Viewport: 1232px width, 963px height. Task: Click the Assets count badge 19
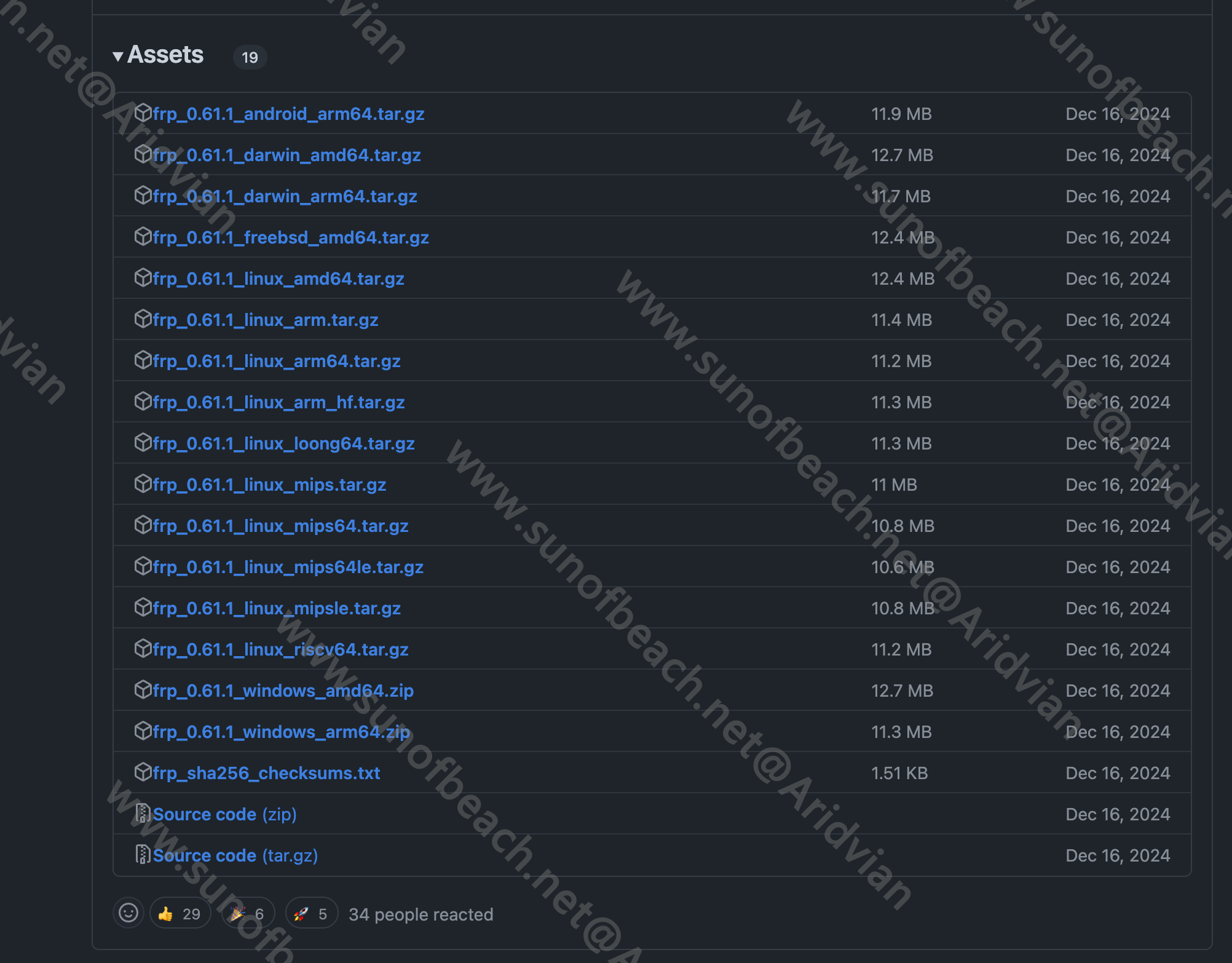point(250,57)
